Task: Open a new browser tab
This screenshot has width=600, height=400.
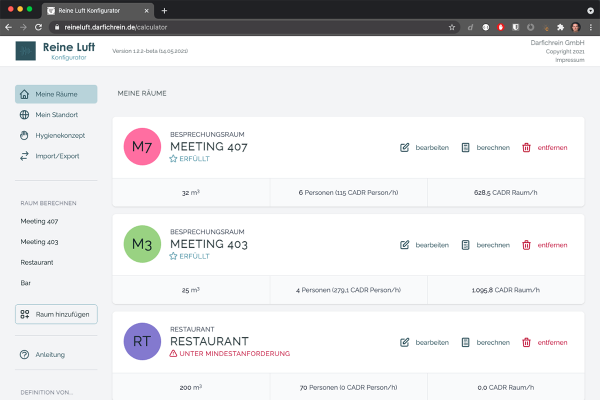Action: point(165,9)
